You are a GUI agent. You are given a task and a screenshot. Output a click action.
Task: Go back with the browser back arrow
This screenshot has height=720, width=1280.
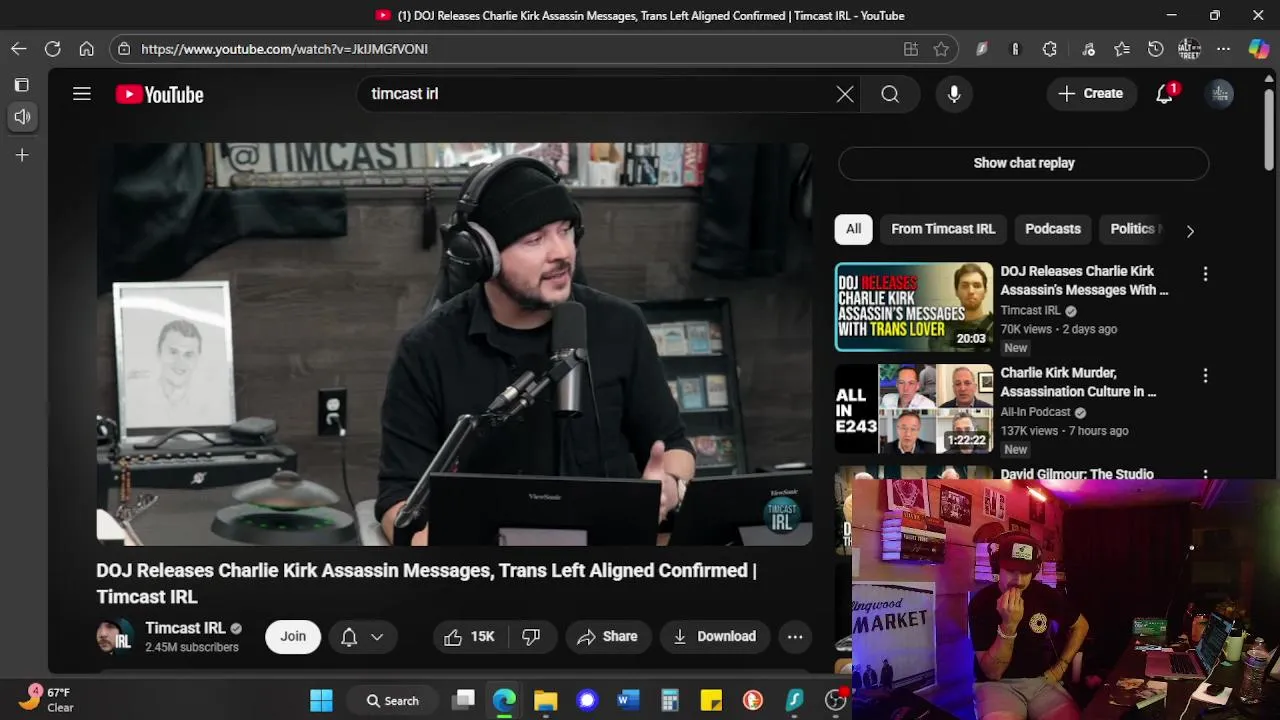pos(19,49)
